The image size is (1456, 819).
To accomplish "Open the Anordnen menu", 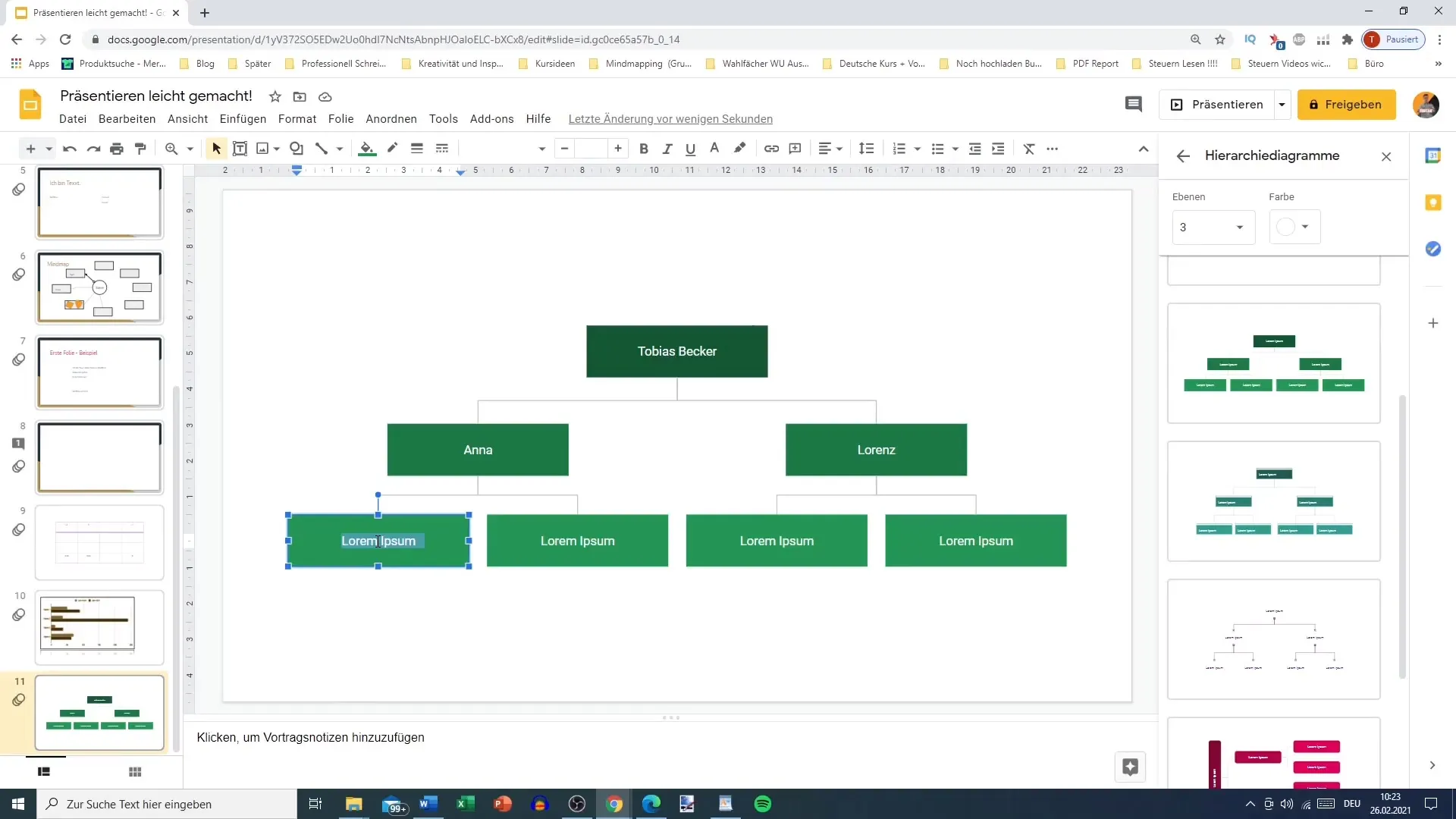I will pyautogui.click(x=391, y=119).
